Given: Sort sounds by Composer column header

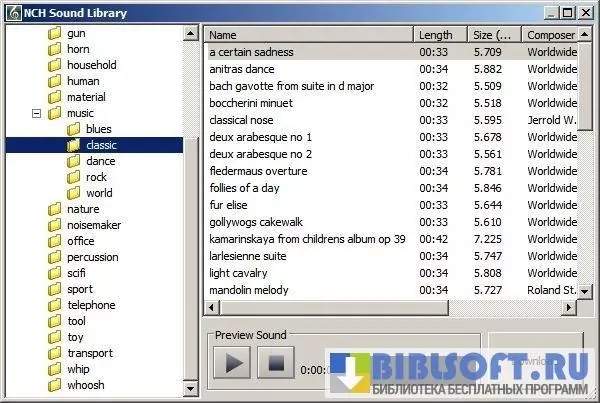Looking at the screenshot, I should coord(551,34).
